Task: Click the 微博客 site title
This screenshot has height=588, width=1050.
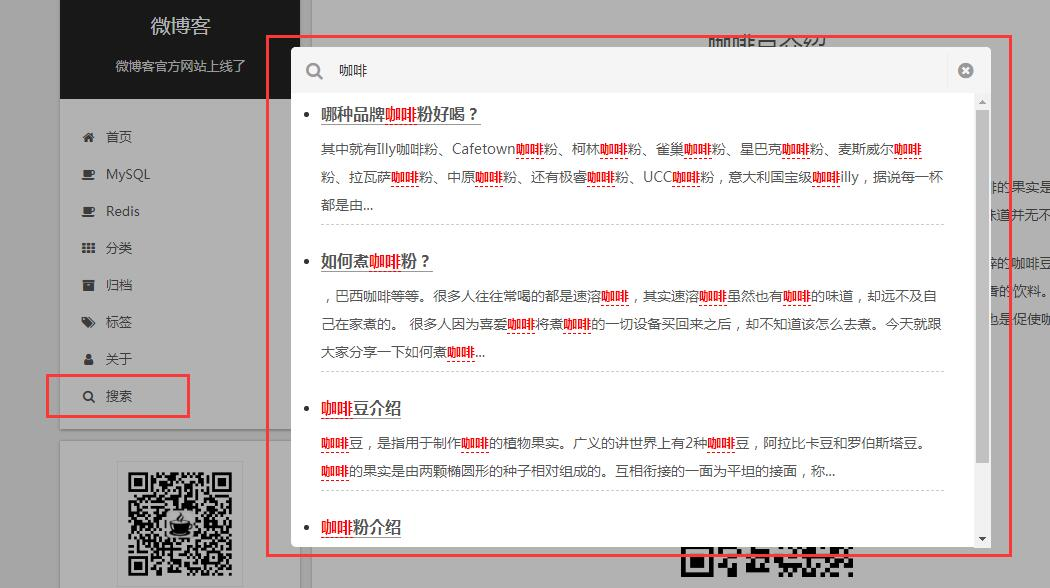Action: [x=180, y=26]
